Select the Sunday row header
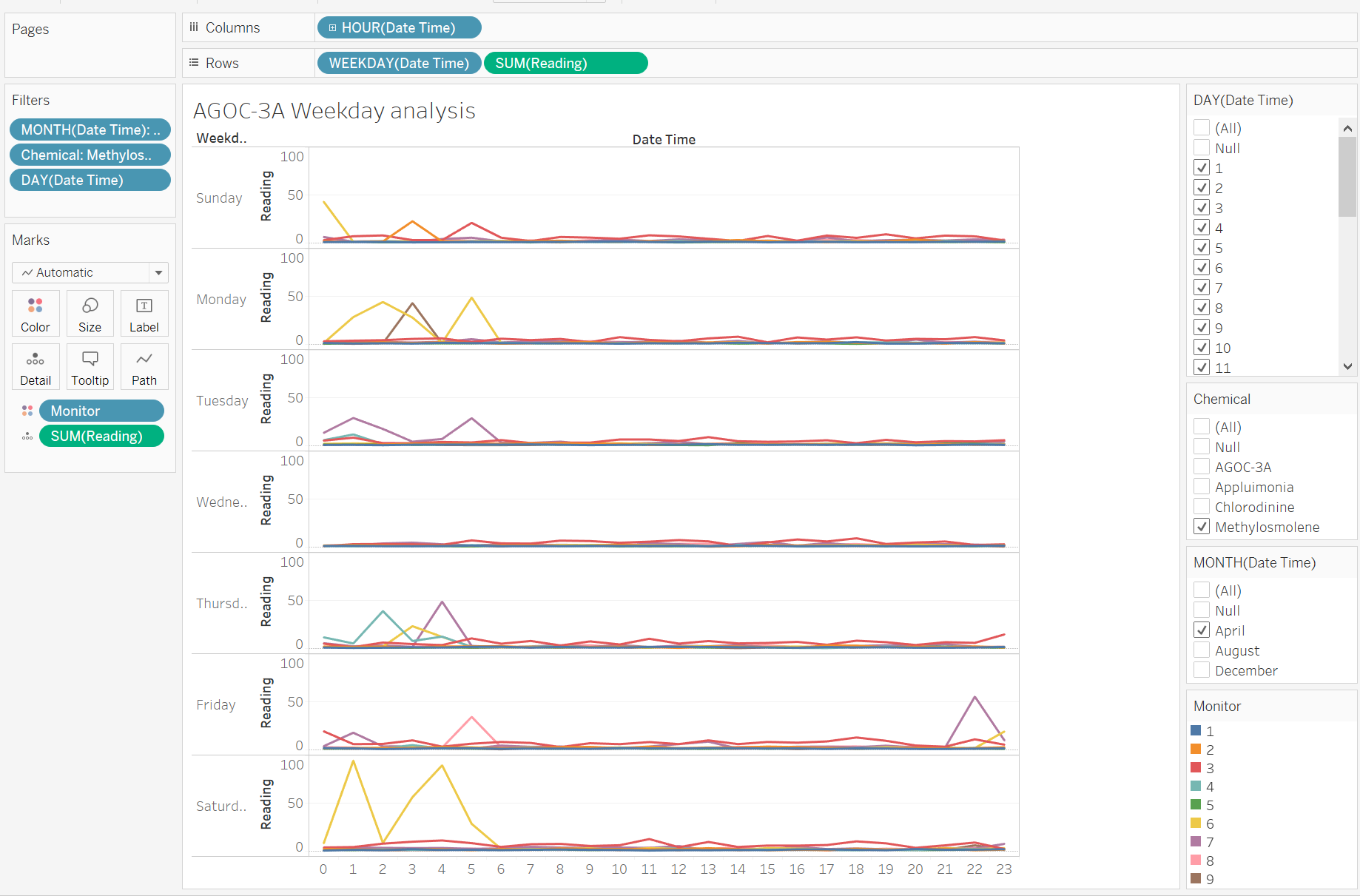The width and height of the screenshot is (1360, 896). 219,198
